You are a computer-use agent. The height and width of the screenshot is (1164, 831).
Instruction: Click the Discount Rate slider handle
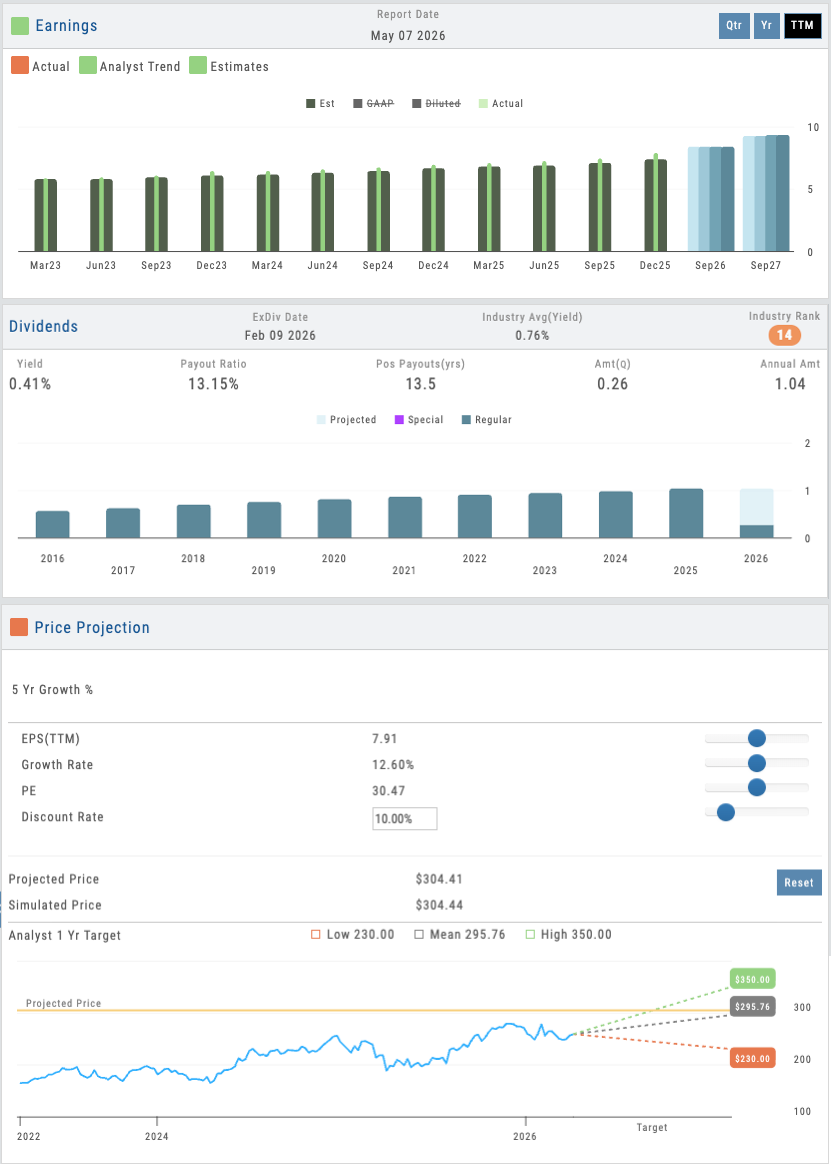point(726,810)
